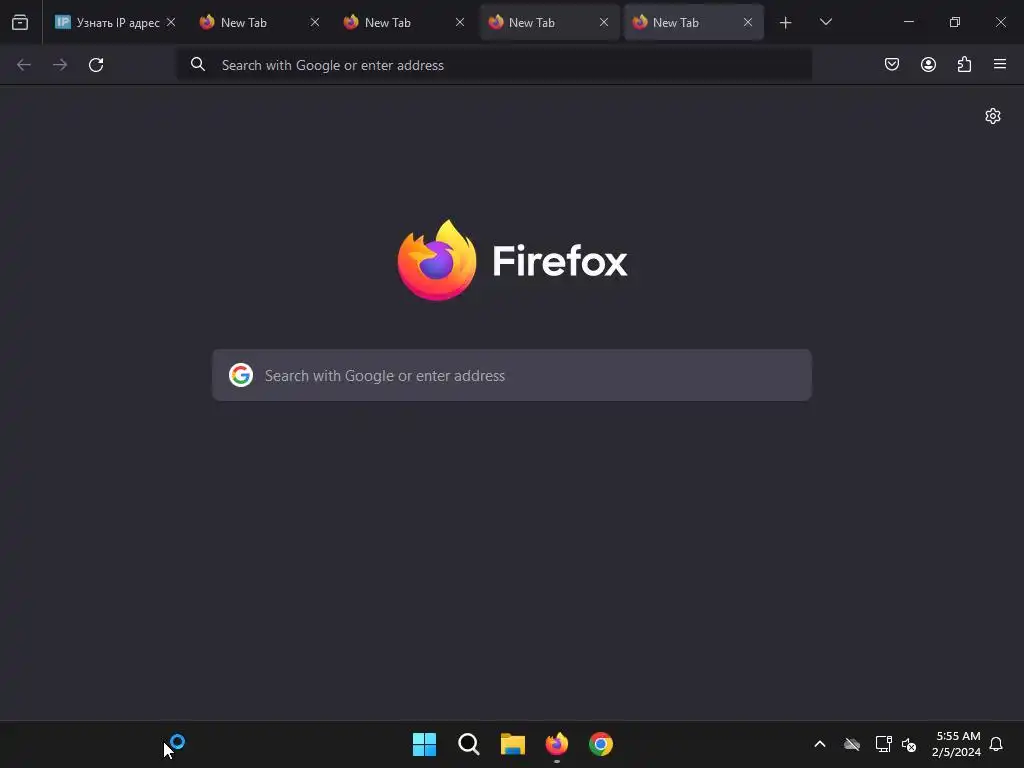
Task: Open the Firefox View icon
Action: tap(20, 22)
